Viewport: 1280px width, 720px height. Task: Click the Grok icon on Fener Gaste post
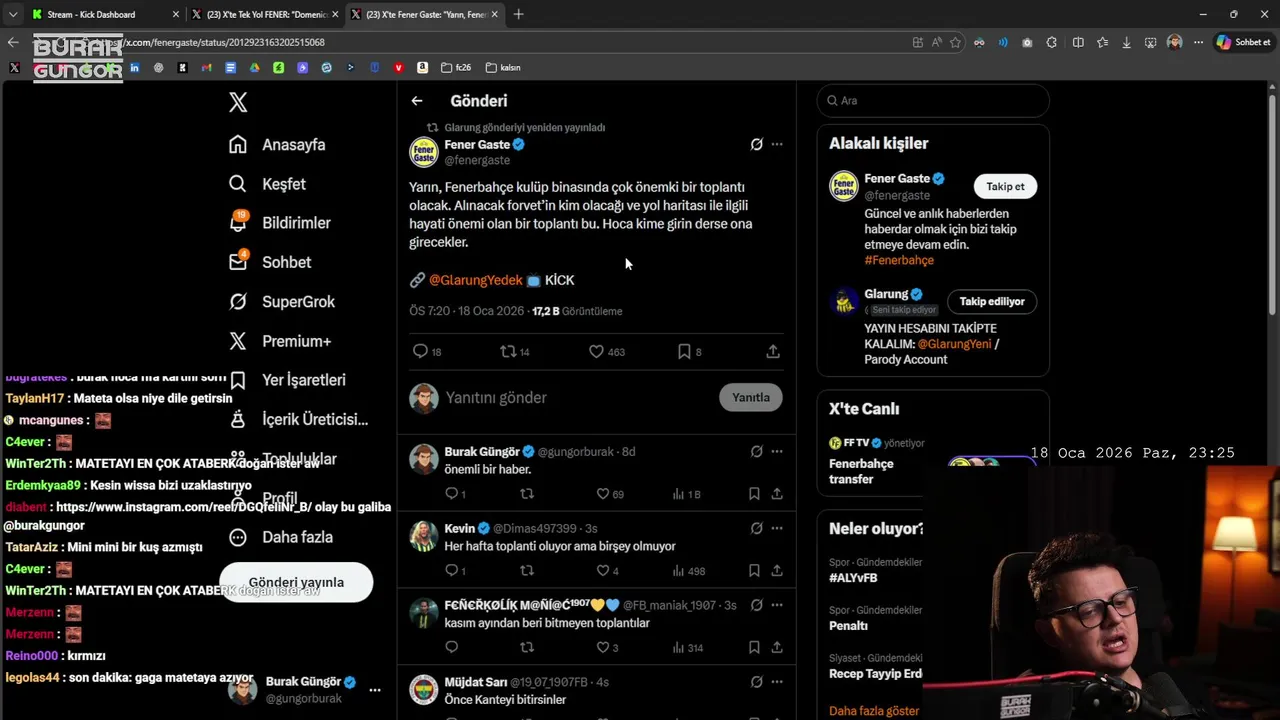757,144
